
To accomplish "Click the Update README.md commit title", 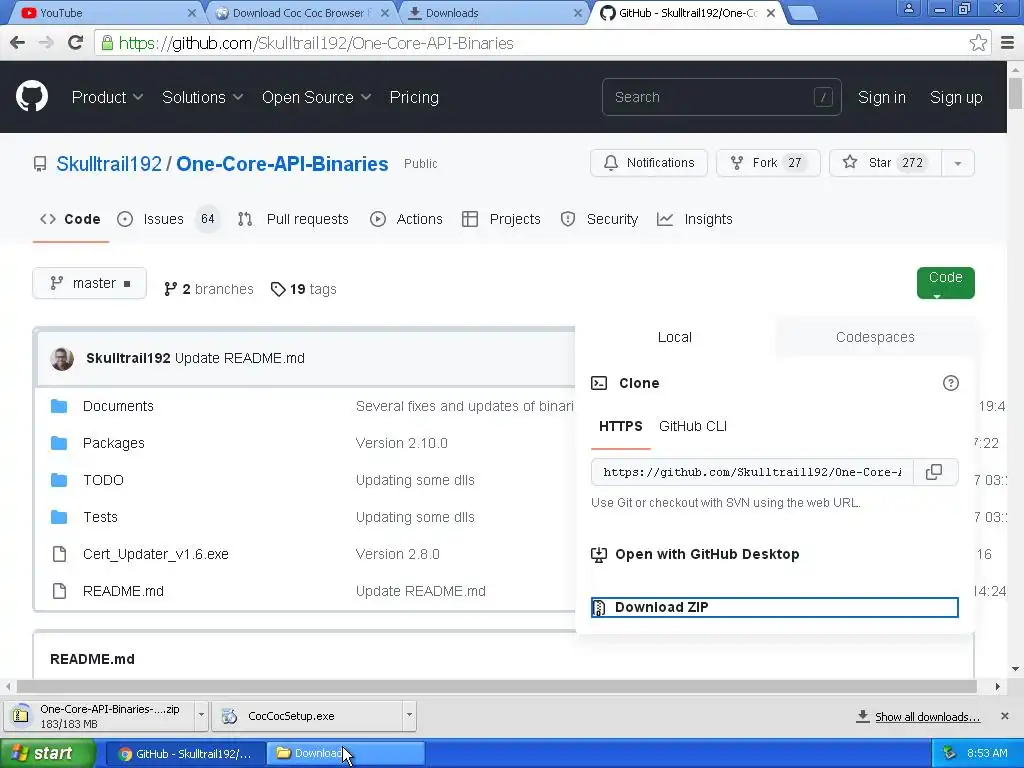I will (240, 359).
